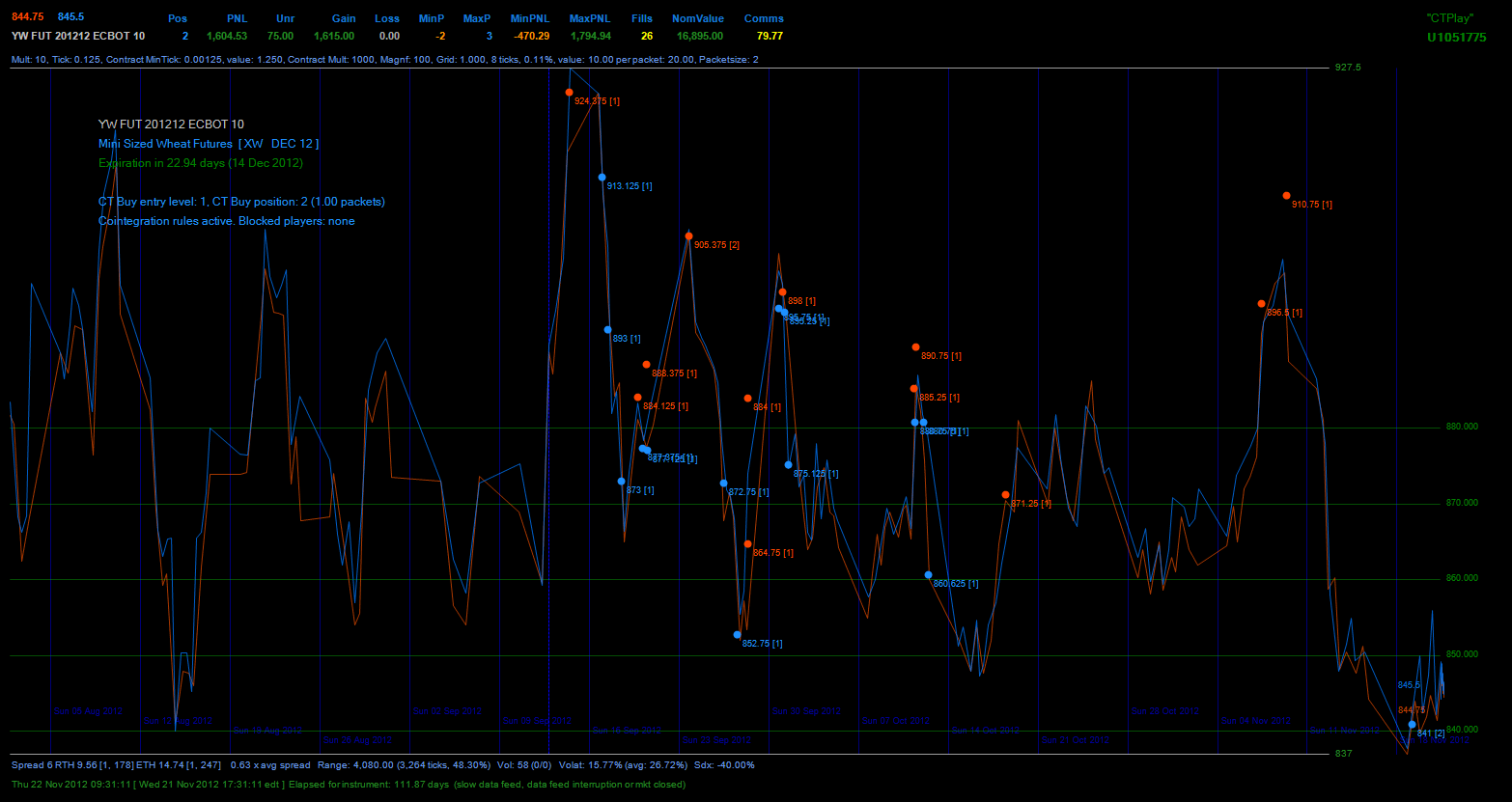Click the 913.125 [1] buy marker dot
Viewport: 1512px width, 802px height.
tap(602, 178)
